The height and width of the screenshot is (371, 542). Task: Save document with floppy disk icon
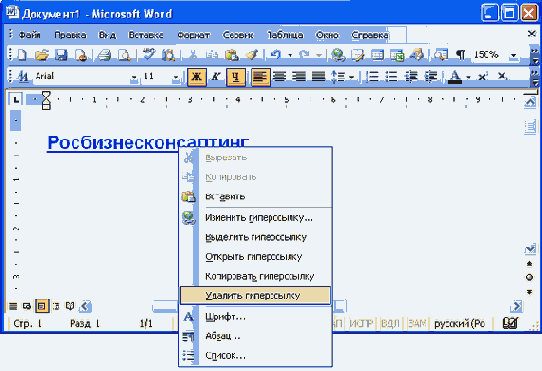(x=61, y=55)
